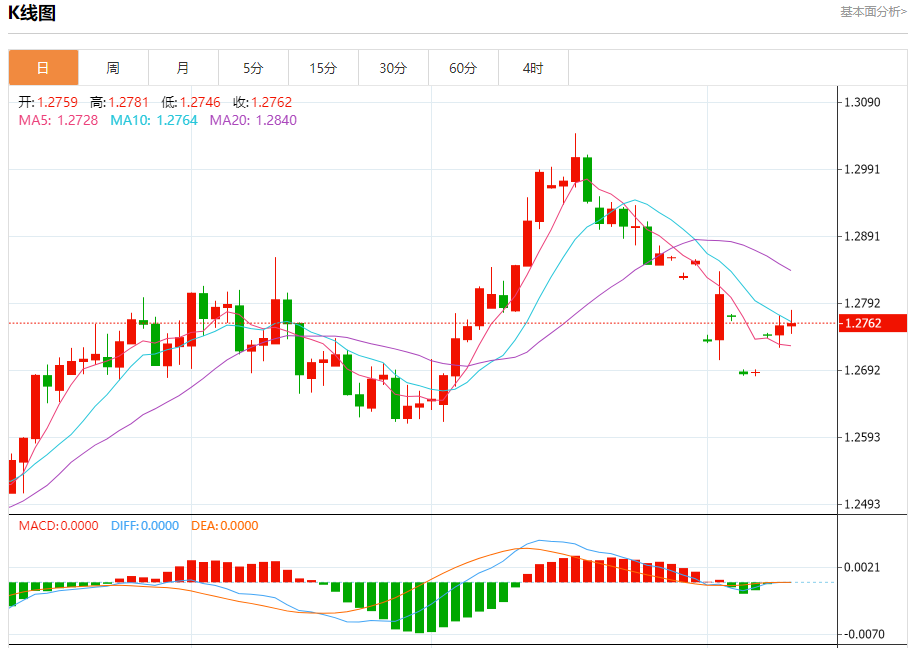Image resolution: width=910 pixels, height=648 pixels.
Task: Select the 日 daily chart tab
Action: (43, 68)
